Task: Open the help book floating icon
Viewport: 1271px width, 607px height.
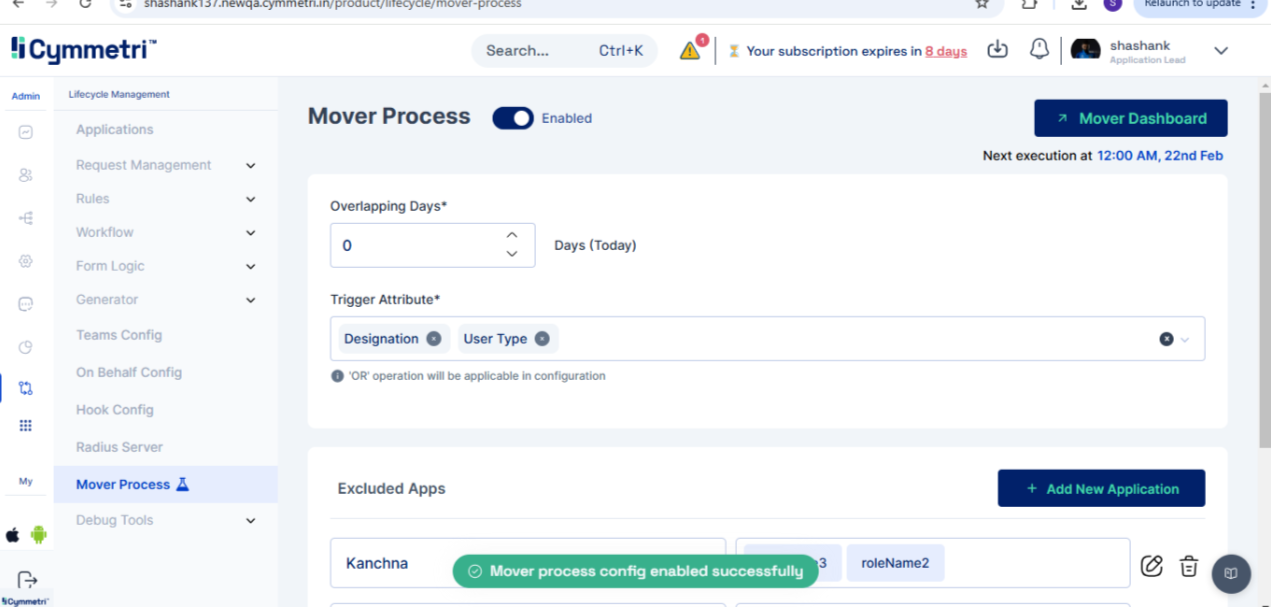Action: tap(1231, 573)
